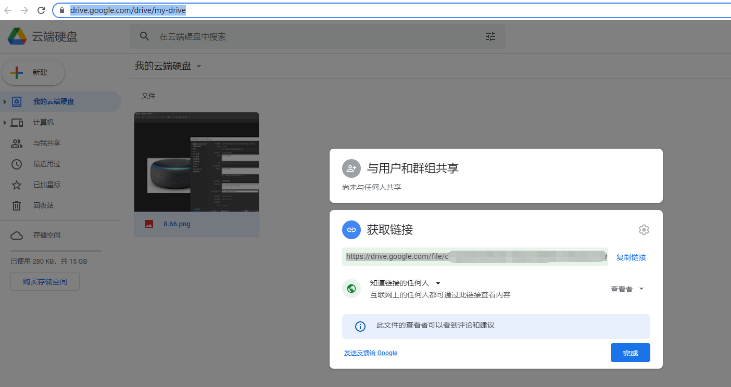The width and height of the screenshot is (731, 387).
Task: Click the Trash bin icon
Action: pyautogui.click(x=17, y=206)
